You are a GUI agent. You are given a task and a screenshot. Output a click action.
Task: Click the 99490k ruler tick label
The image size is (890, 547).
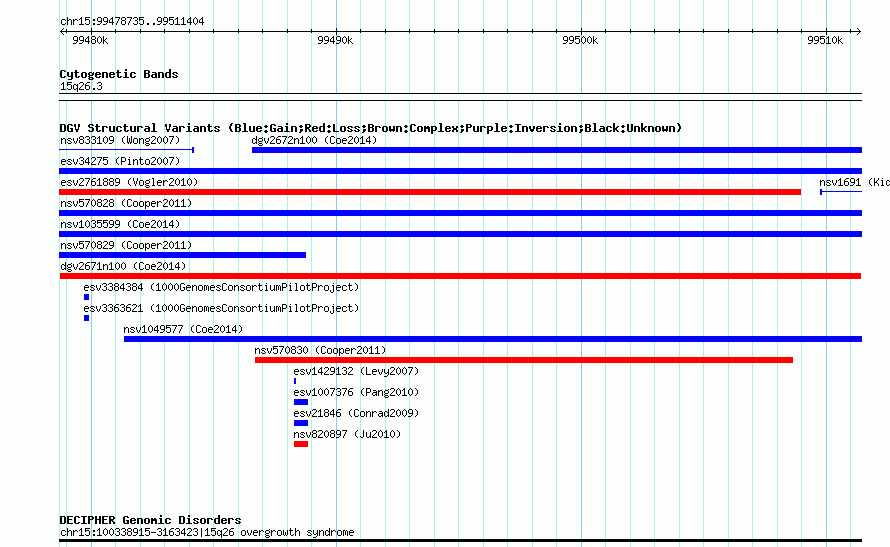(335, 40)
